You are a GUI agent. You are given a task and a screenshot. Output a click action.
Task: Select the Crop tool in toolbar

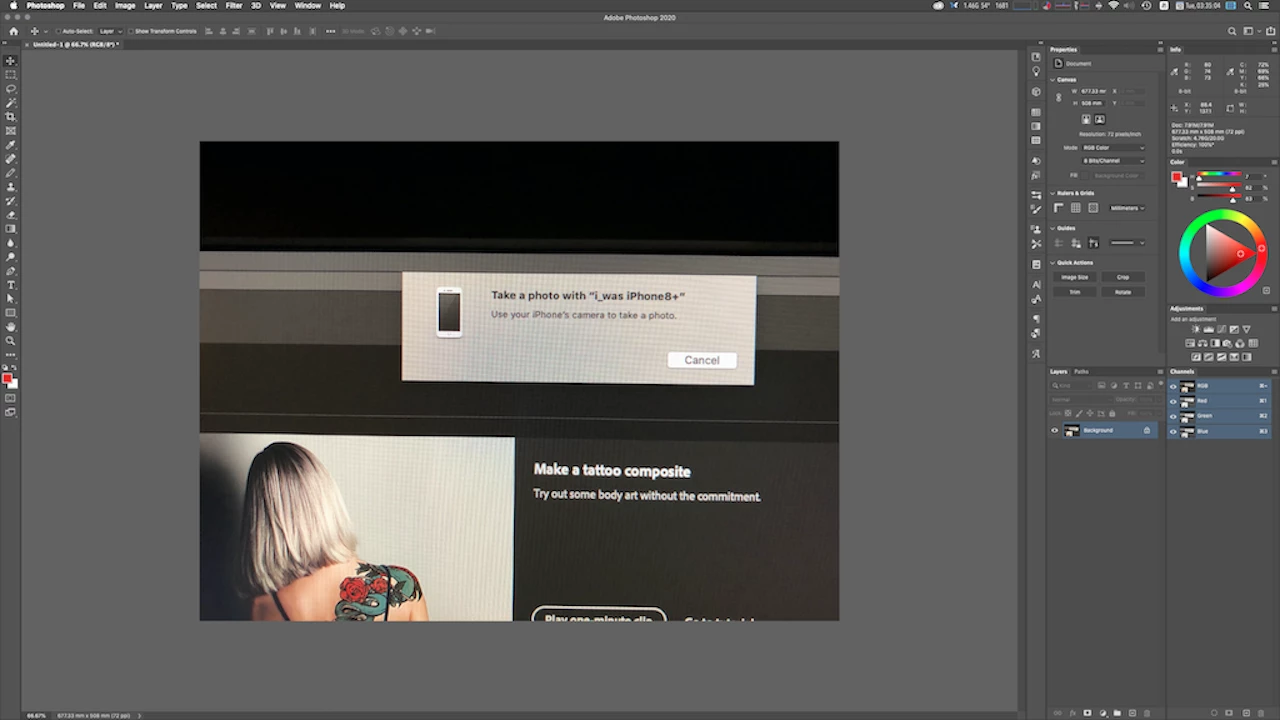(11, 117)
